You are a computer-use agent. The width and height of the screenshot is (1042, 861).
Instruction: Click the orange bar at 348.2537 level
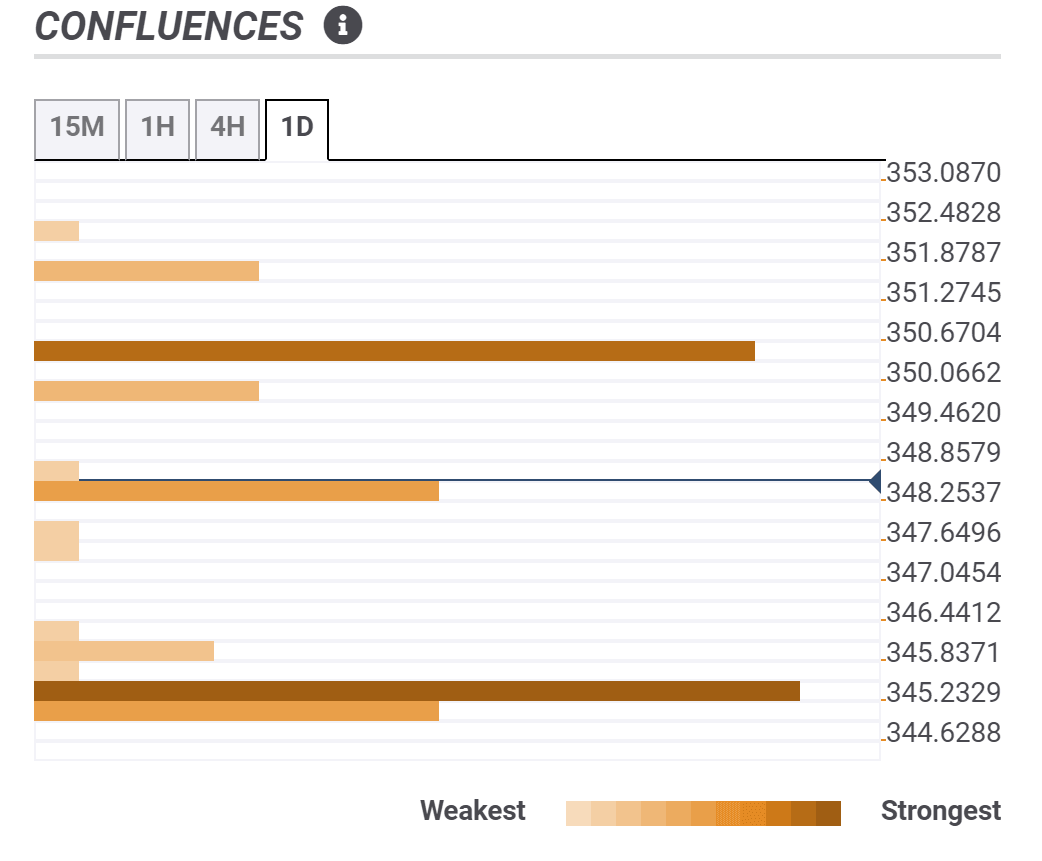236,491
